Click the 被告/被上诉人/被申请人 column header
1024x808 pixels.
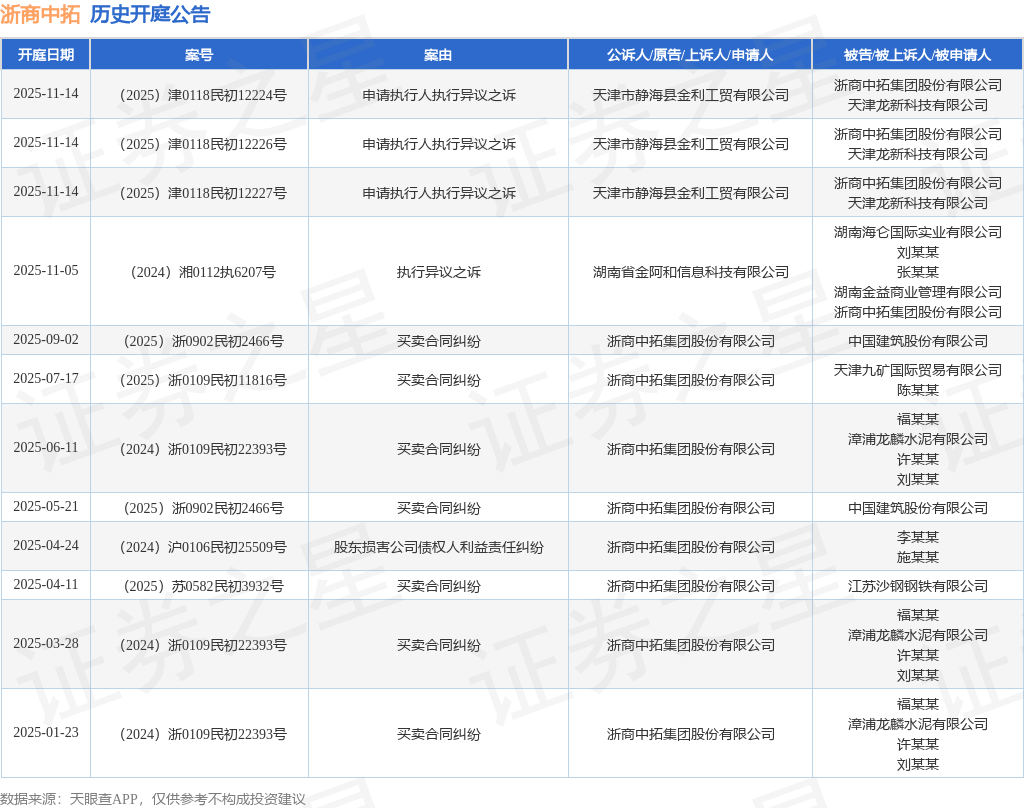point(918,55)
